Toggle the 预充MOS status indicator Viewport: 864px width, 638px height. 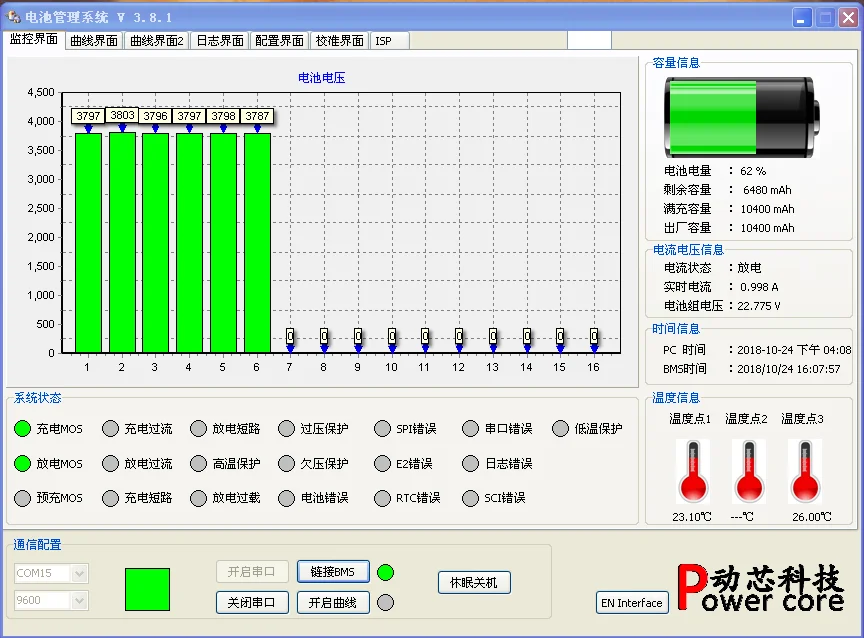(x=22, y=498)
